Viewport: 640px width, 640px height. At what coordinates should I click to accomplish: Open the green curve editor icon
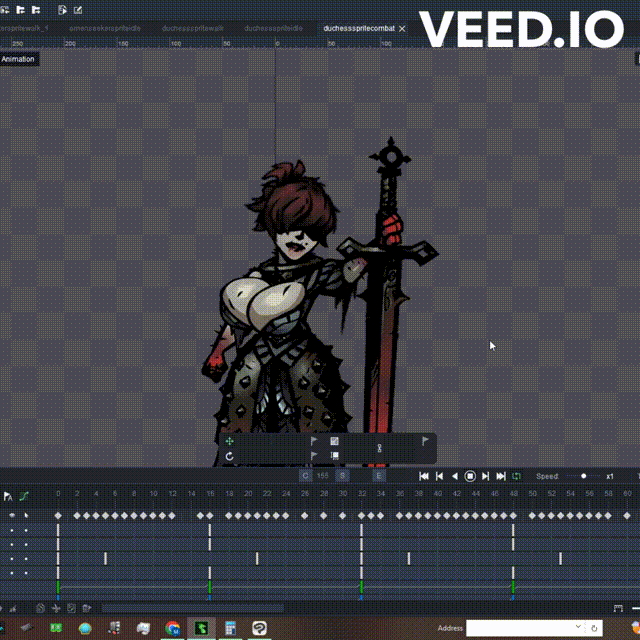(x=24, y=496)
